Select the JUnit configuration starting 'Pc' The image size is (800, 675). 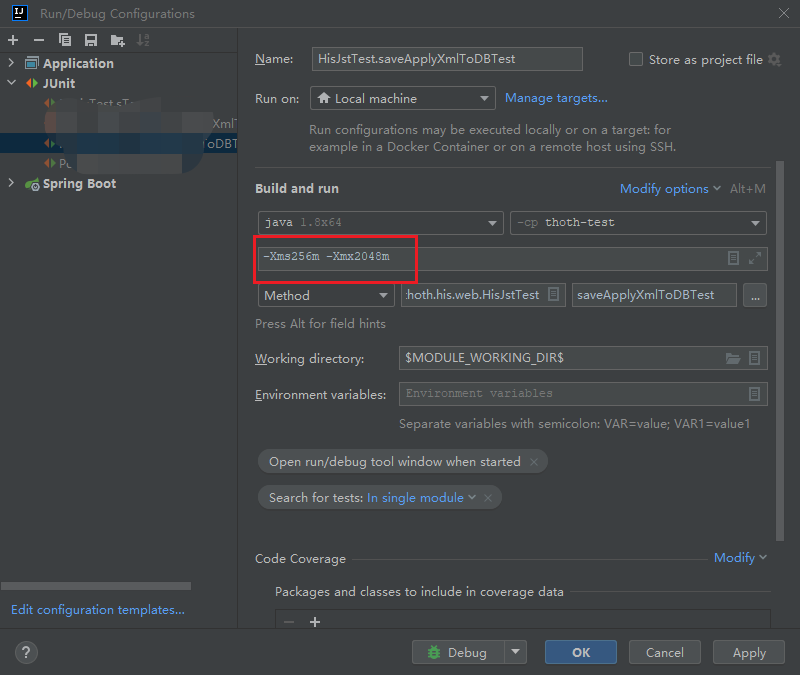point(118,163)
